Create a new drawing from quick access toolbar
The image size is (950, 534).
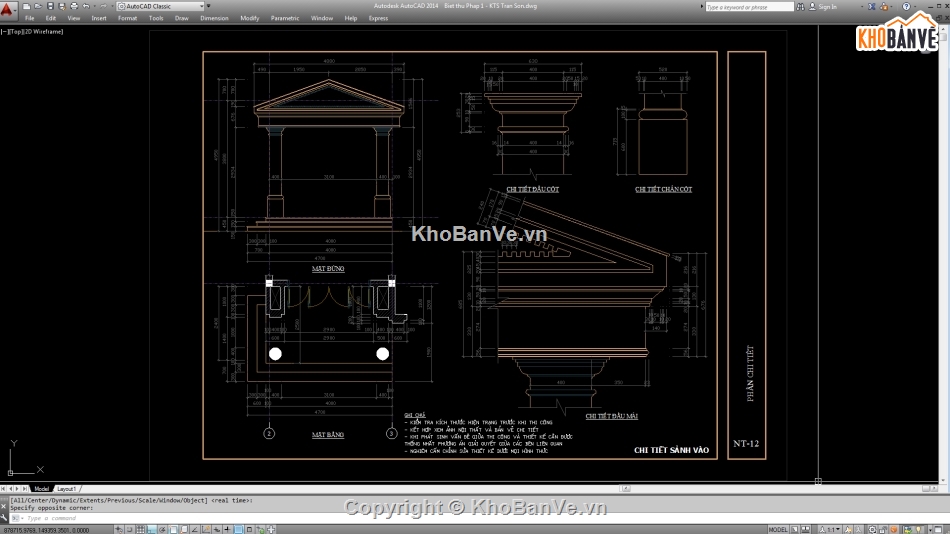coord(27,6)
